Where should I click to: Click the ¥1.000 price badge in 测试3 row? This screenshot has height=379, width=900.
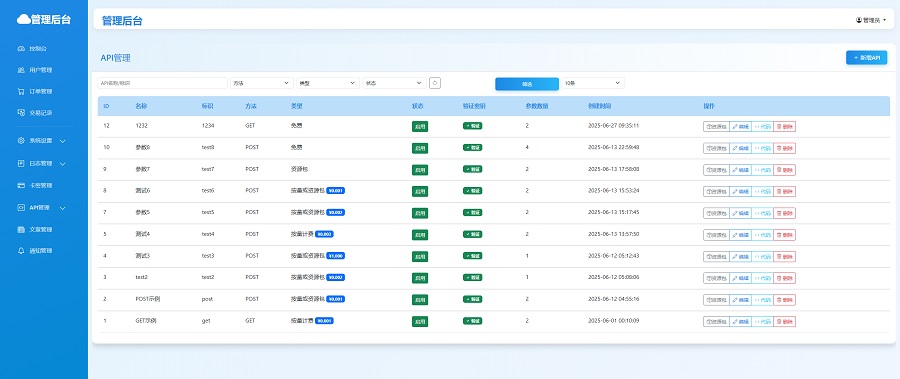pyautogui.click(x=335, y=256)
